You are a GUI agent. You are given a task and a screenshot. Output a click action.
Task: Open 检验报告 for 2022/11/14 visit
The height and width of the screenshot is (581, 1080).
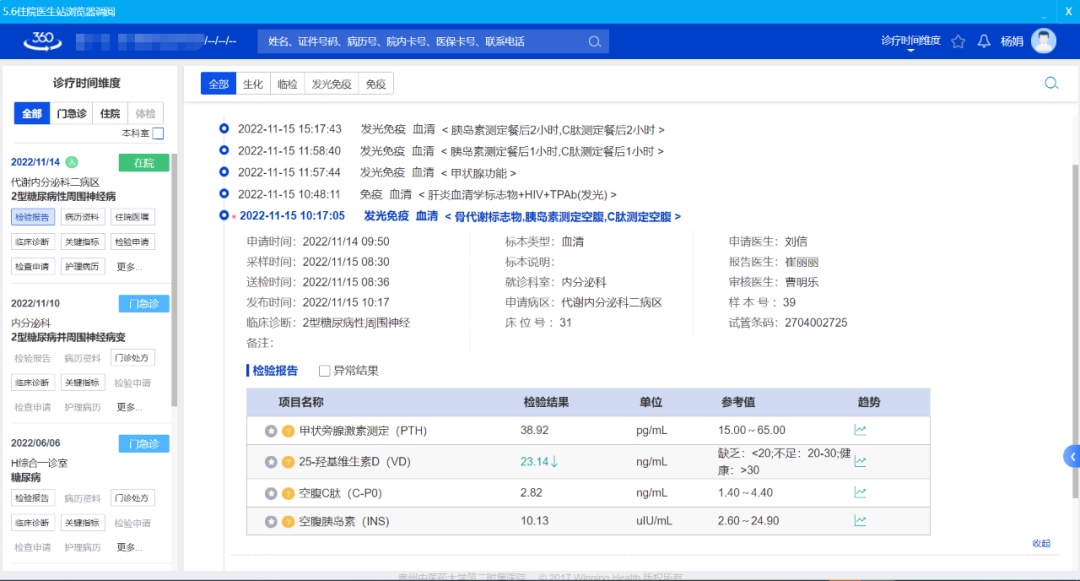[x=32, y=217]
